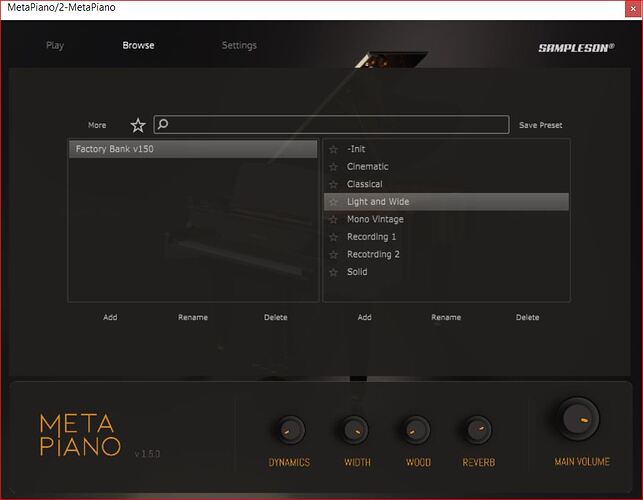Favorite the Recotrding 2 preset star

point(333,255)
